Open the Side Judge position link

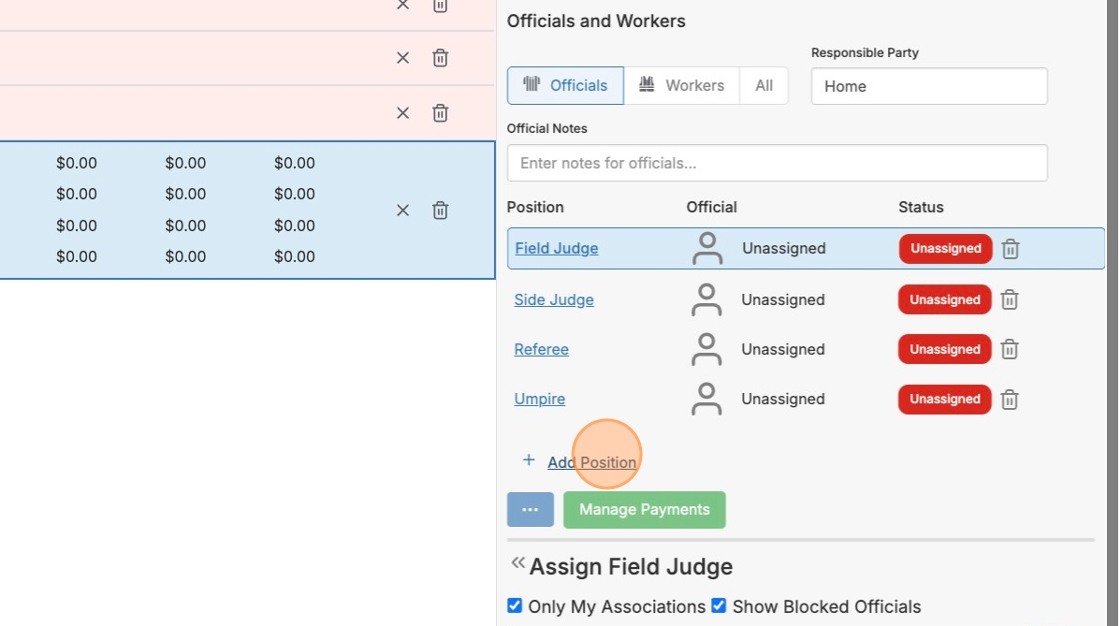click(554, 299)
